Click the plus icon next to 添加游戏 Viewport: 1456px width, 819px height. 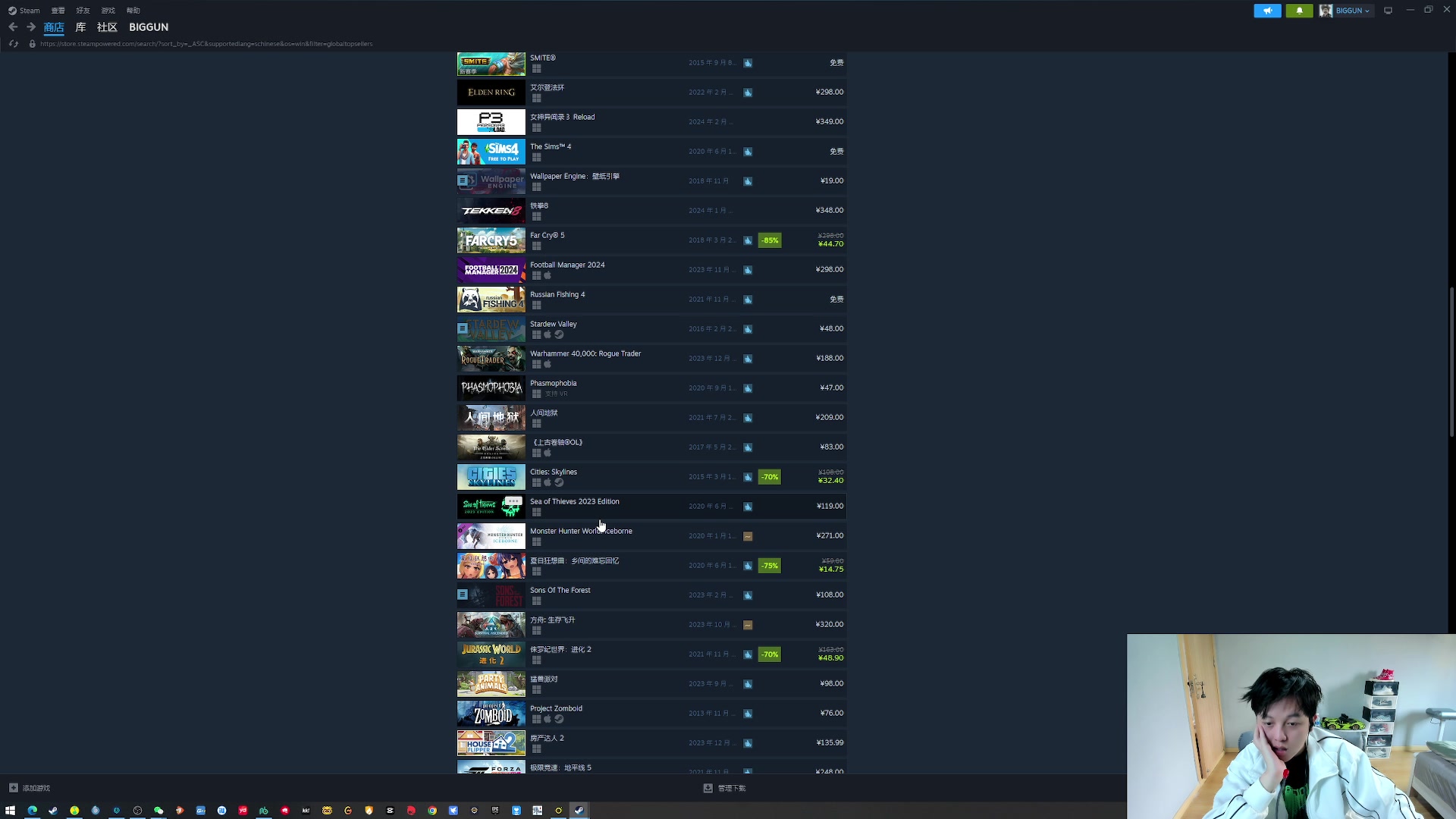(x=13, y=788)
